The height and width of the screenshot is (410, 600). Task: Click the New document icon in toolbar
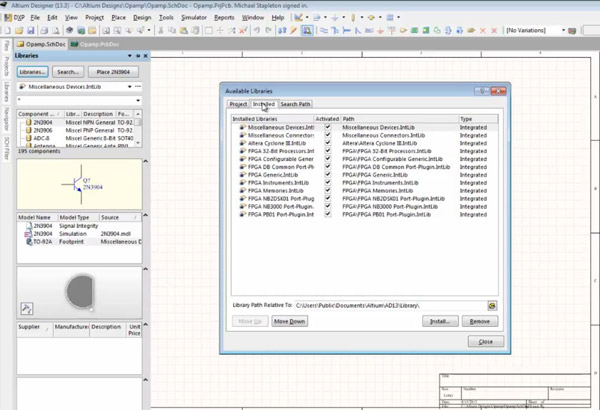point(7,30)
